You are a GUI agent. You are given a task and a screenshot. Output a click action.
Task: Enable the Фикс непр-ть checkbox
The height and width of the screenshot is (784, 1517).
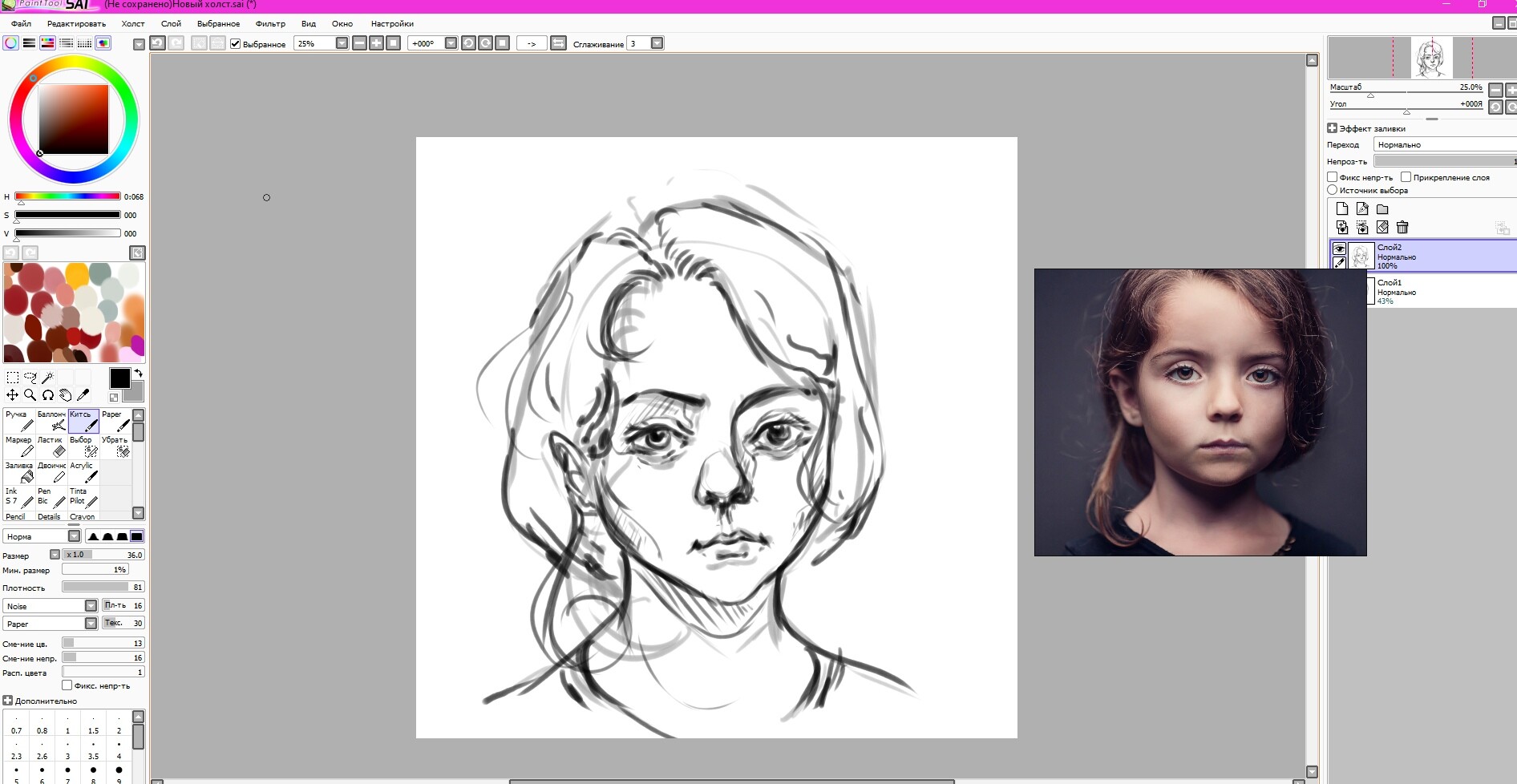pos(1333,177)
